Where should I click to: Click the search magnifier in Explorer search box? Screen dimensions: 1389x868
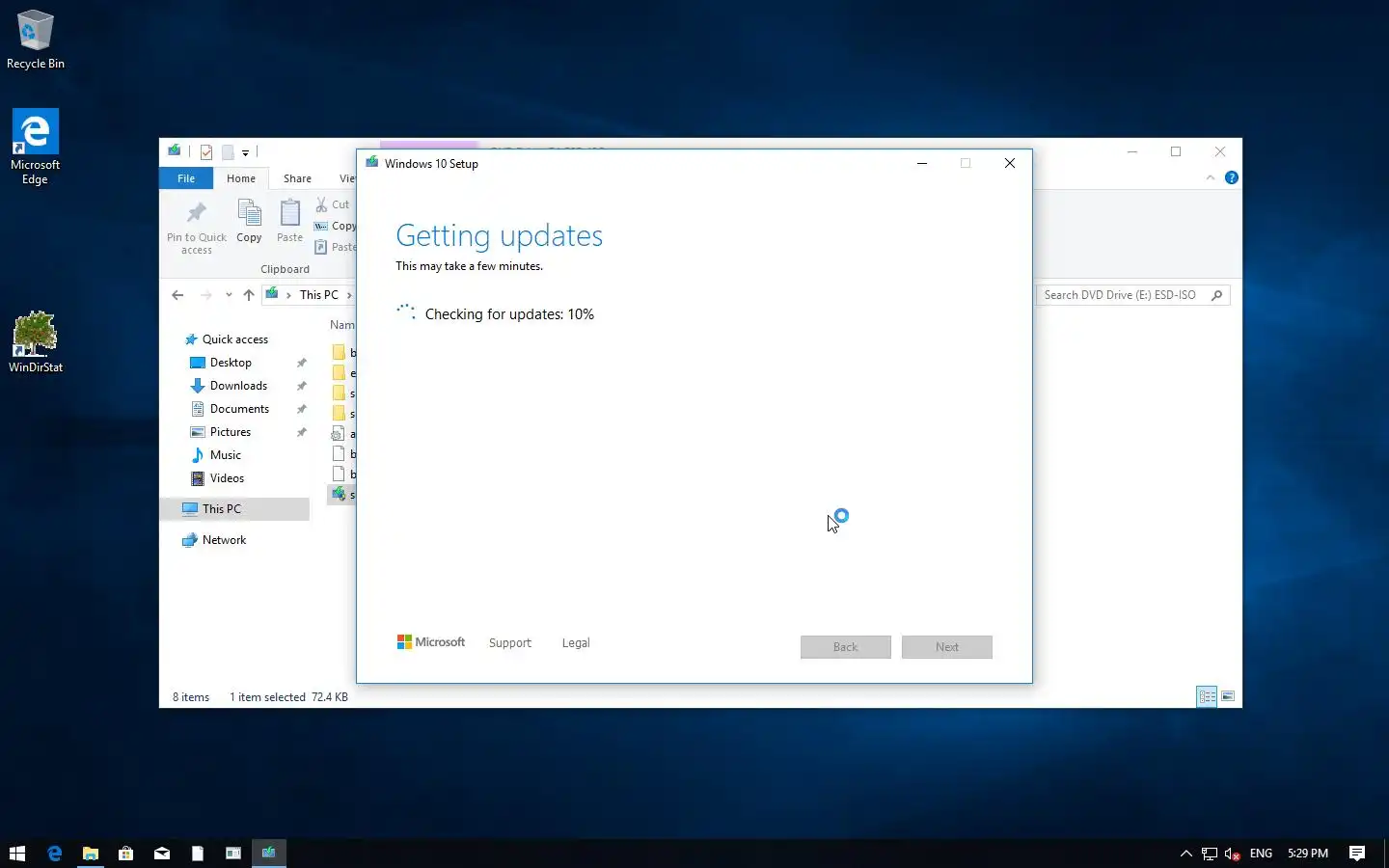pyautogui.click(x=1217, y=295)
